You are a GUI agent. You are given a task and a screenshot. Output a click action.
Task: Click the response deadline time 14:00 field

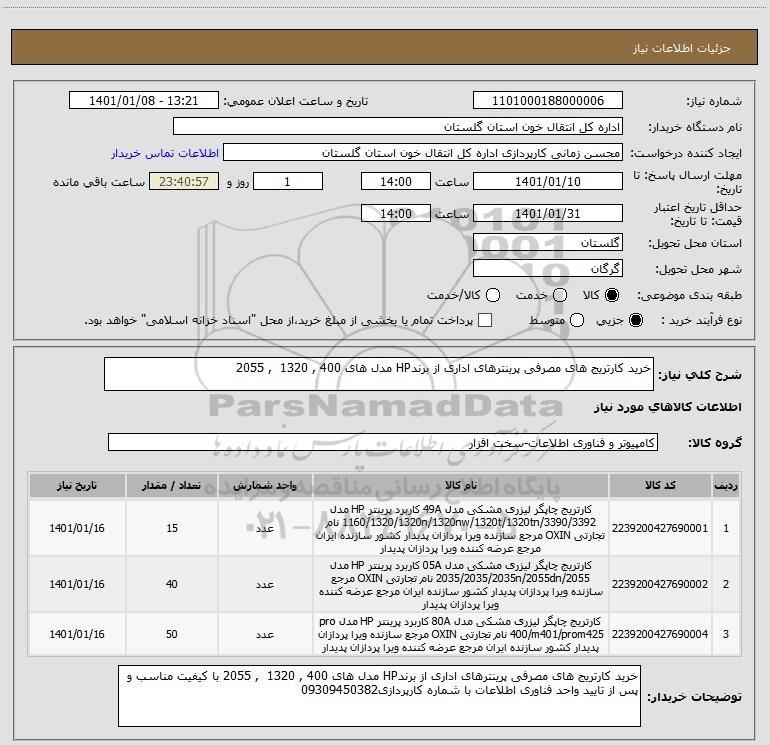[x=396, y=181]
